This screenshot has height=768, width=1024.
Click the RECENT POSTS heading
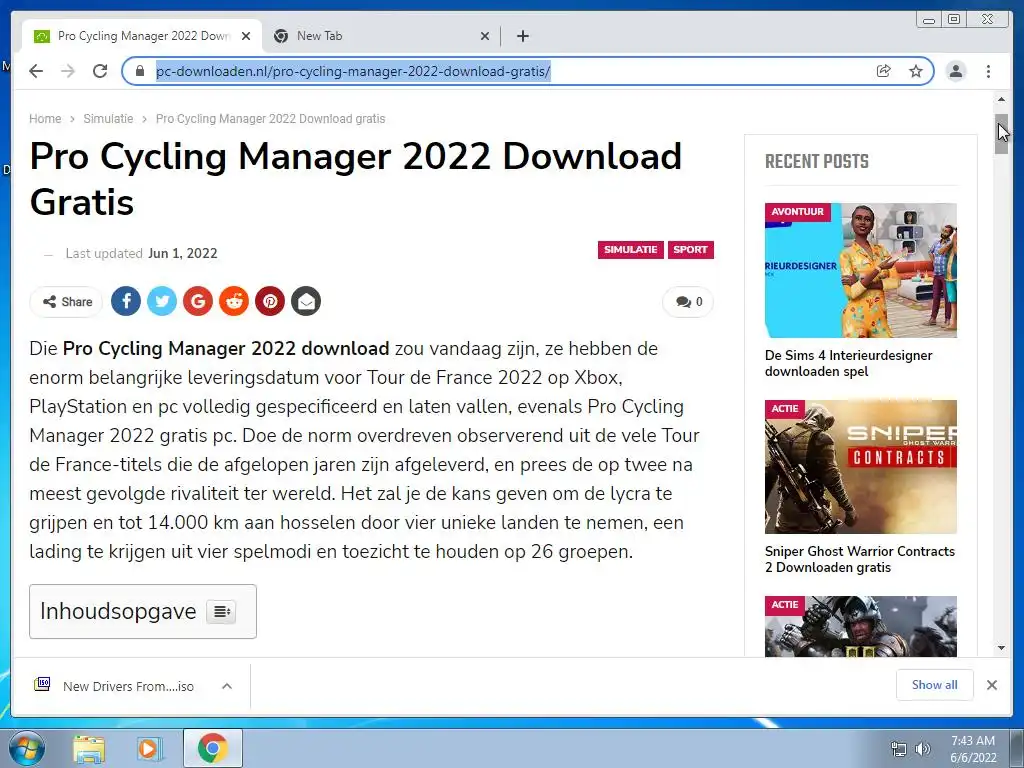tap(817, 161)
